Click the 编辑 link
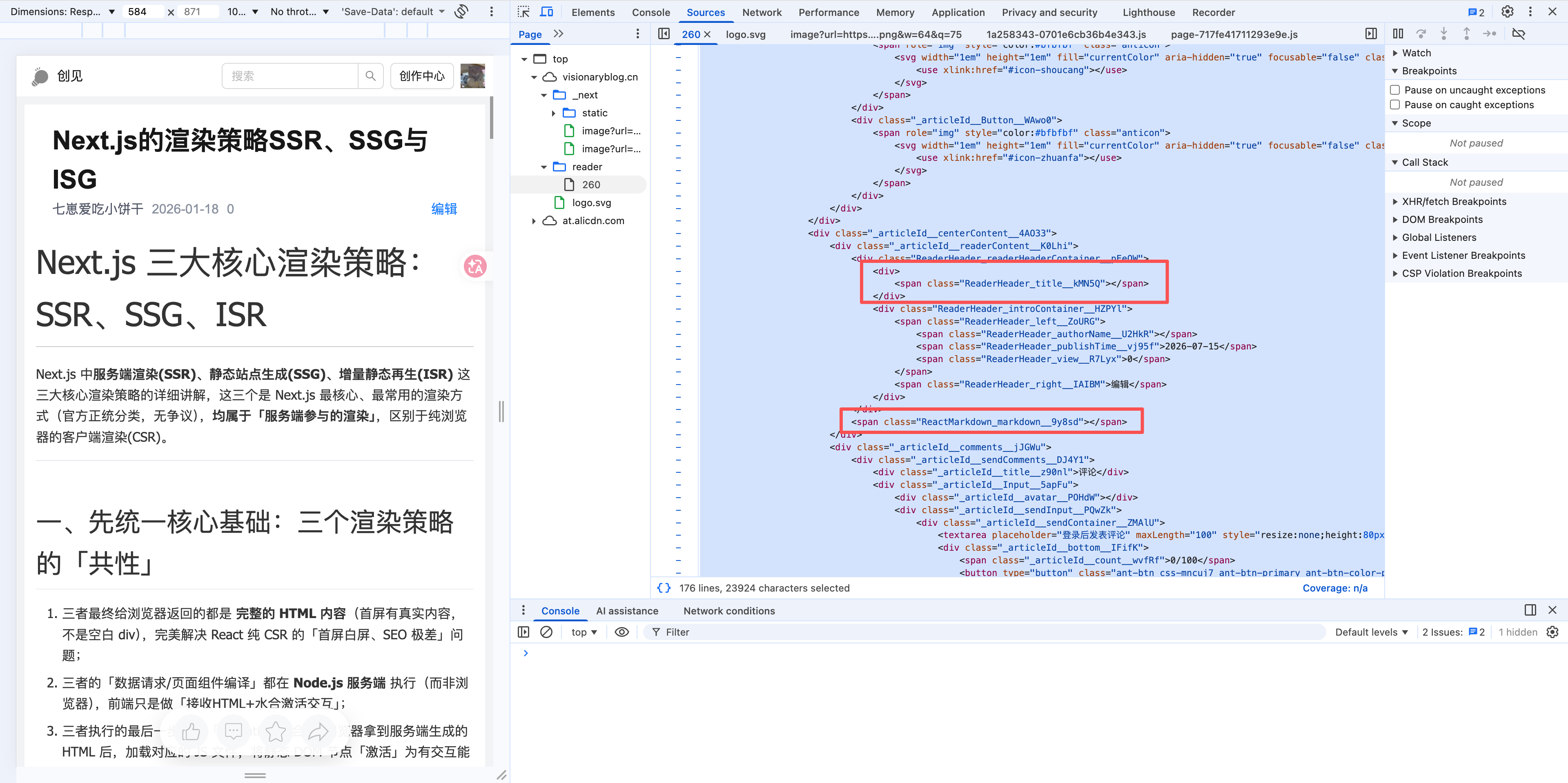The width and height of the screenshot is (1568, 783). click(444, 209)
